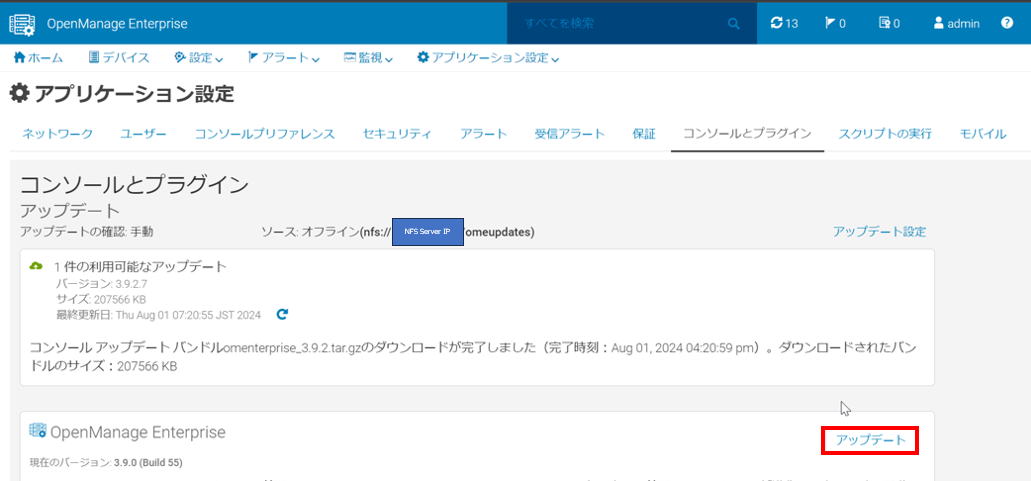
Task: Click the gear icon beside page title
Action: (x=20, y=94)
